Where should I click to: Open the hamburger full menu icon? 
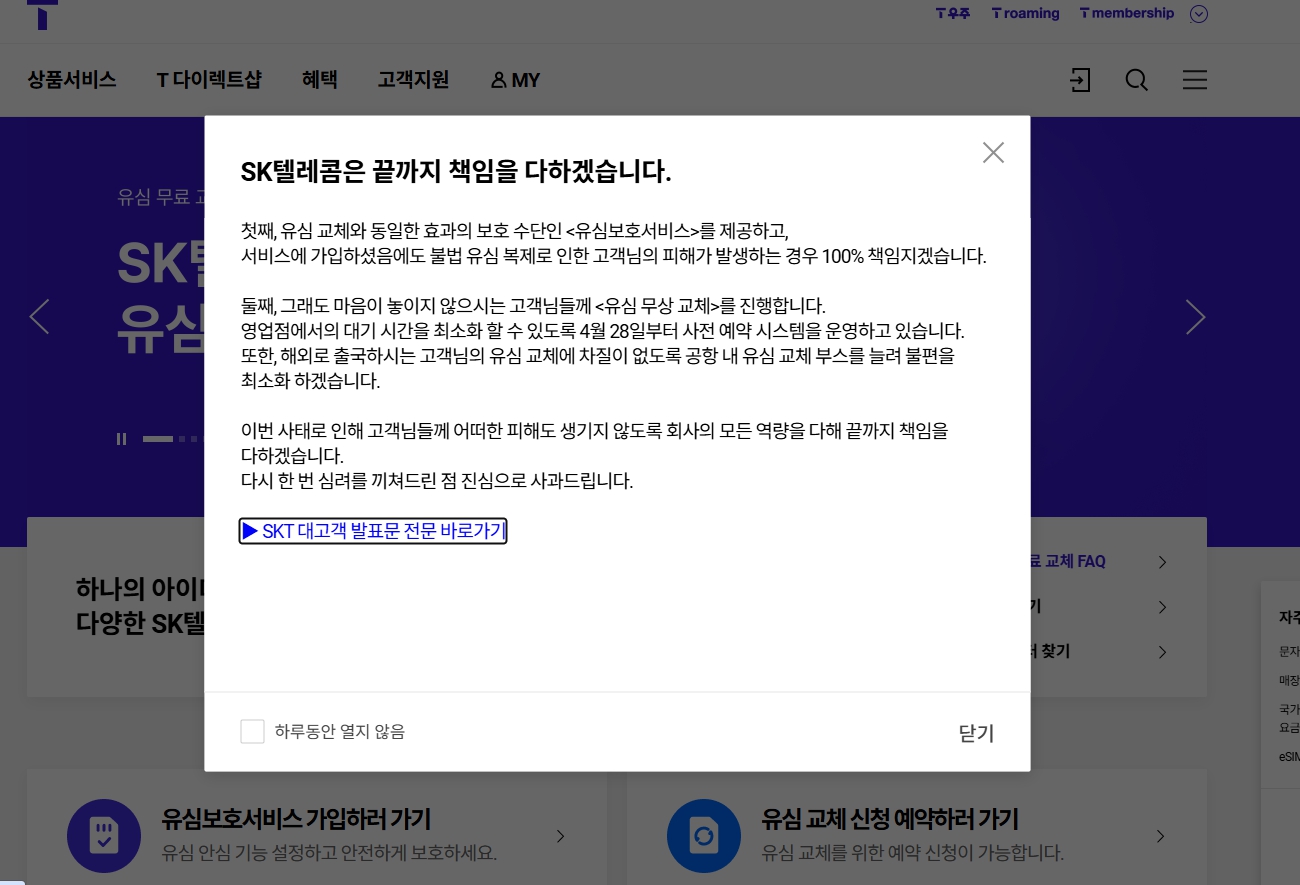point(1195,80)
